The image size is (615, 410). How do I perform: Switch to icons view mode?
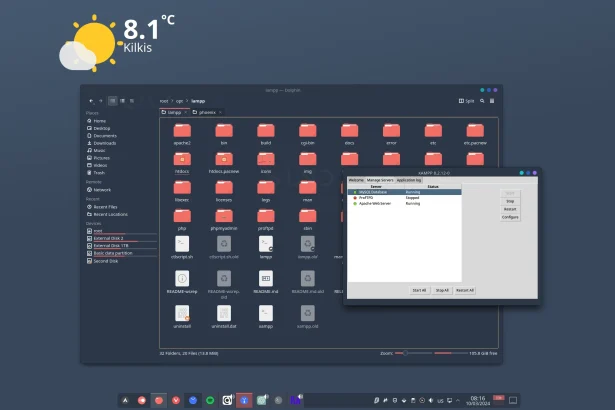[x=111, y=101]
